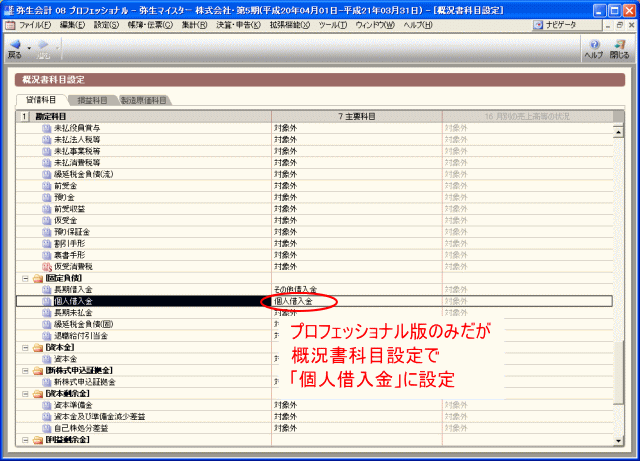Image resolution: width=640 pixels, height=461 pixels.
Task: Click the [資本金] folder icon
Action: click(x=38, y=347)
